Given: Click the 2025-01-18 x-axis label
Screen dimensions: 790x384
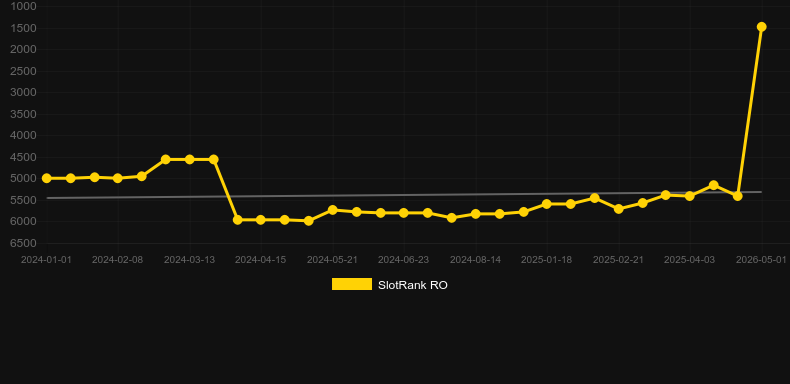Looking at the screenshot, I should [x=547, y=260].
